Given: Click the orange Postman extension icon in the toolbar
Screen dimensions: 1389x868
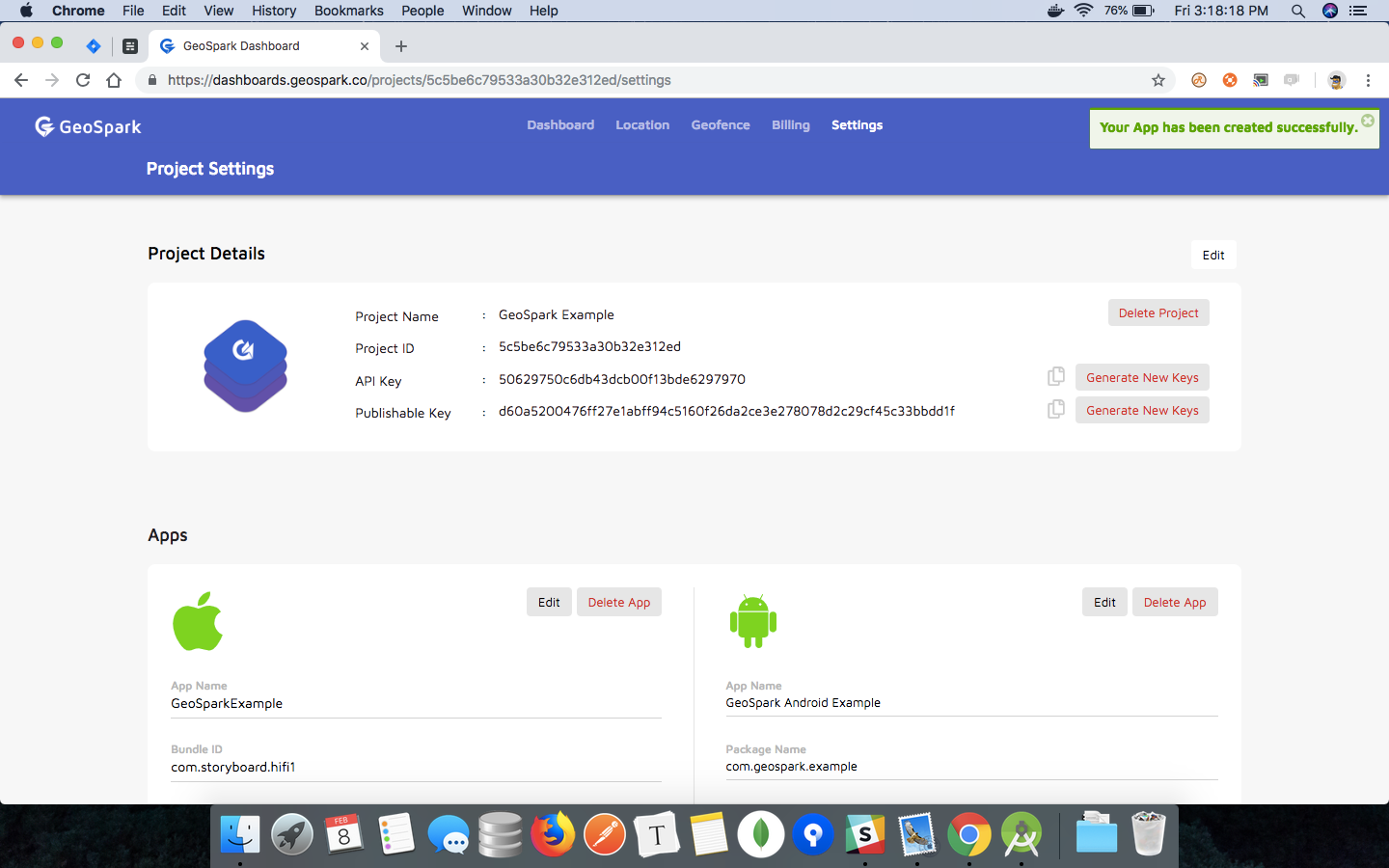Looking at the screenshot, I should [x=1230, y=80].
